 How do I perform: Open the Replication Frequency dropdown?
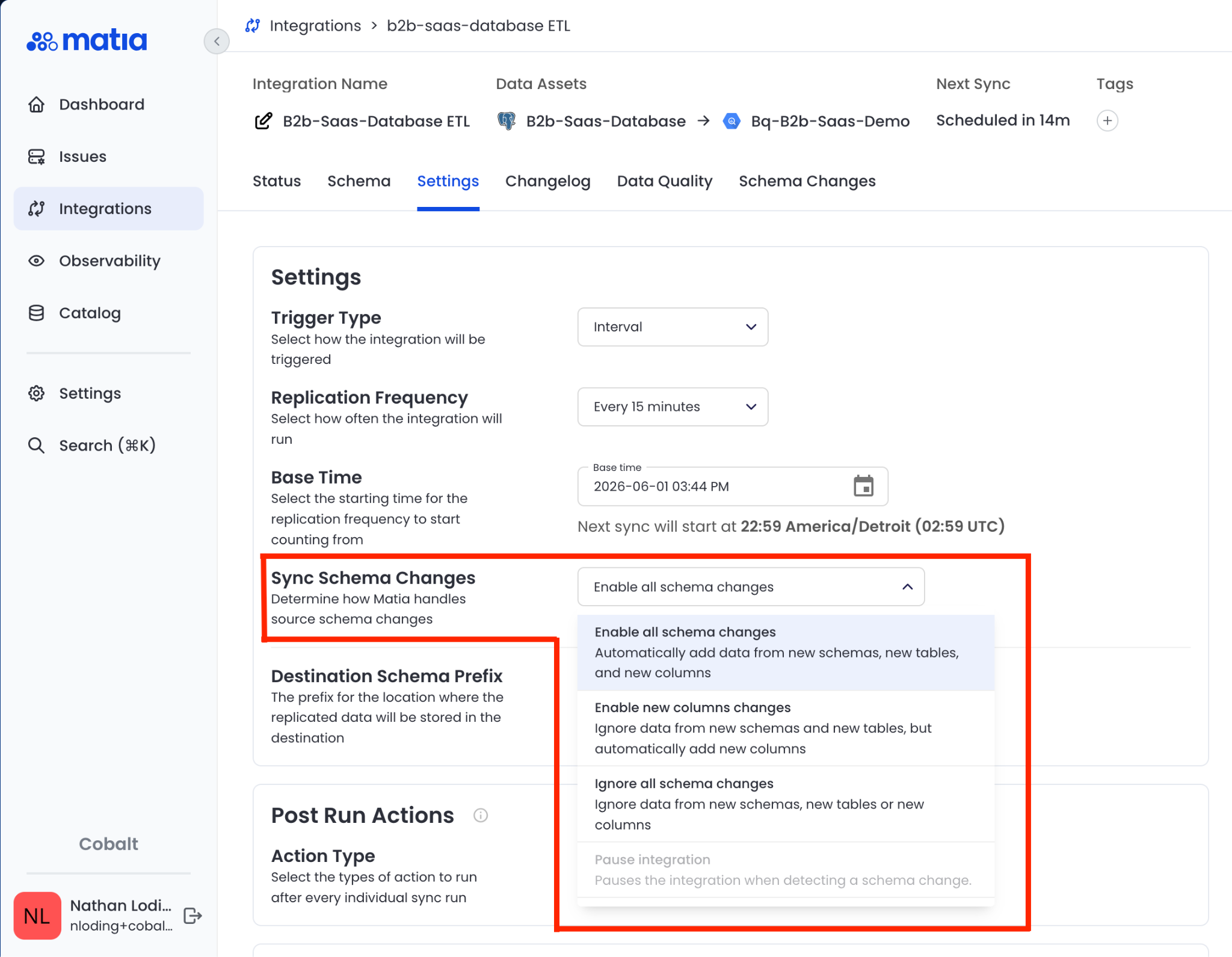tap(673, 407)
